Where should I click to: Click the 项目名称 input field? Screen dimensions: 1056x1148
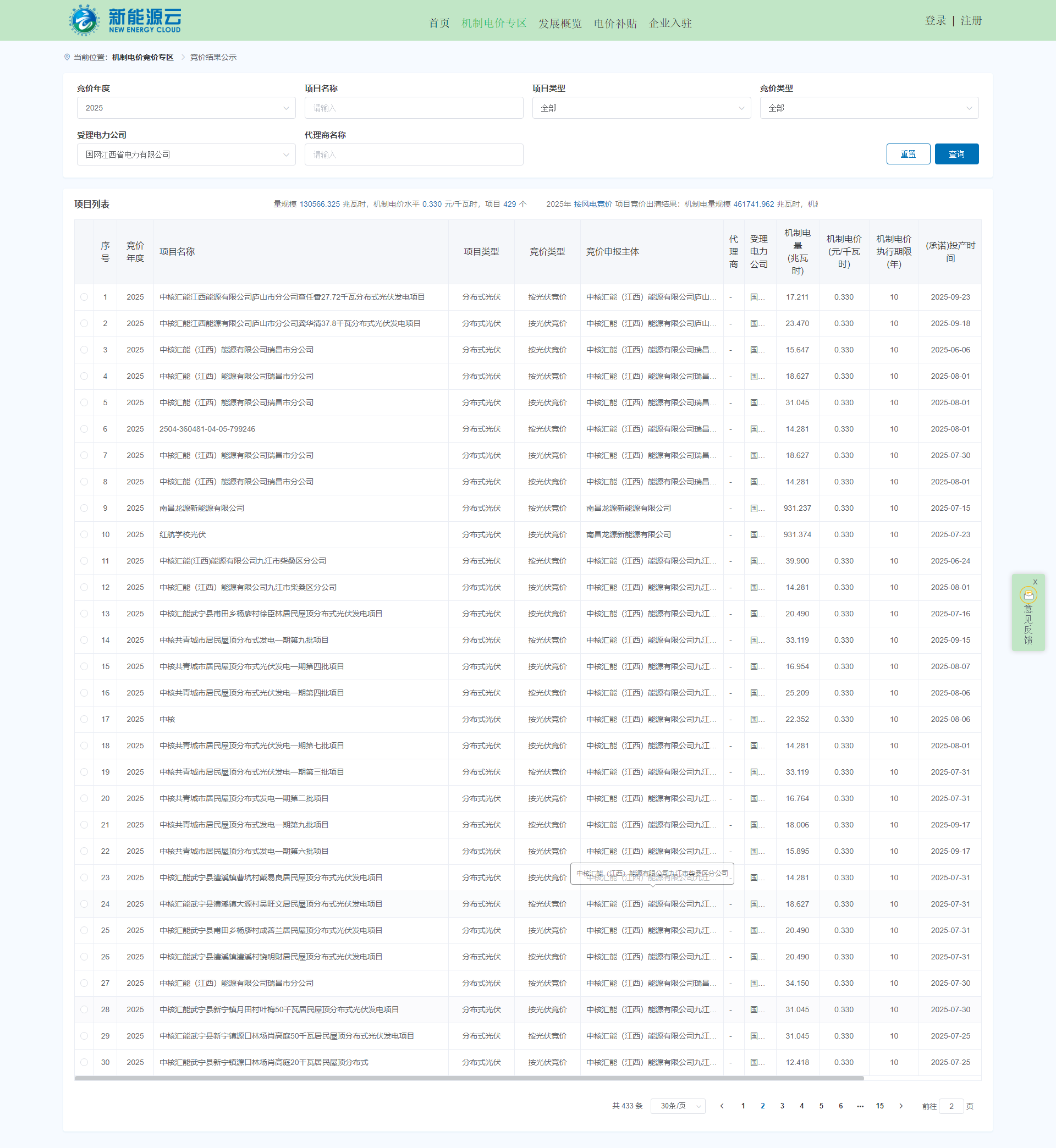click(x=414, y=108)
